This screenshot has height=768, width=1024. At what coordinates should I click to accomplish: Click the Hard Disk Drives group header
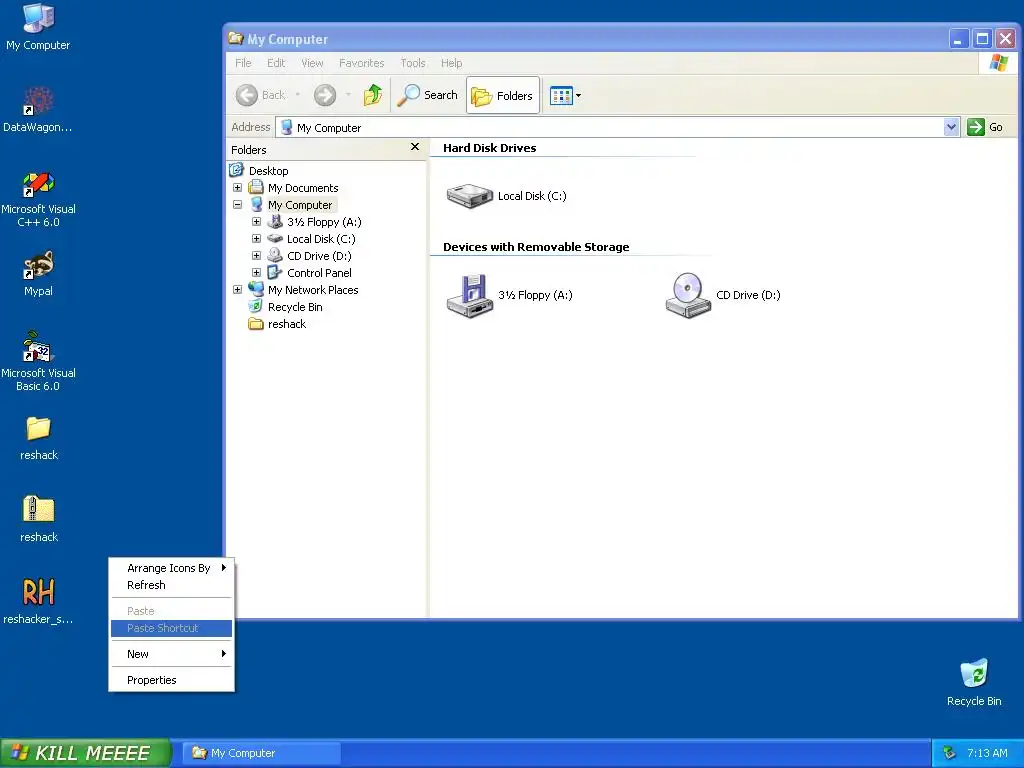[x=489, y=148]
